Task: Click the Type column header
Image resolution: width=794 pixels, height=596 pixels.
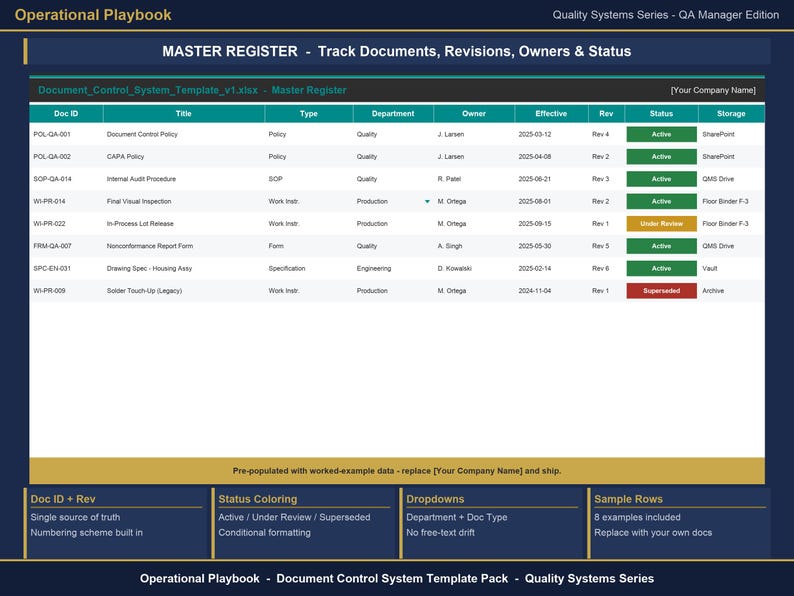Action: (308, 113)
